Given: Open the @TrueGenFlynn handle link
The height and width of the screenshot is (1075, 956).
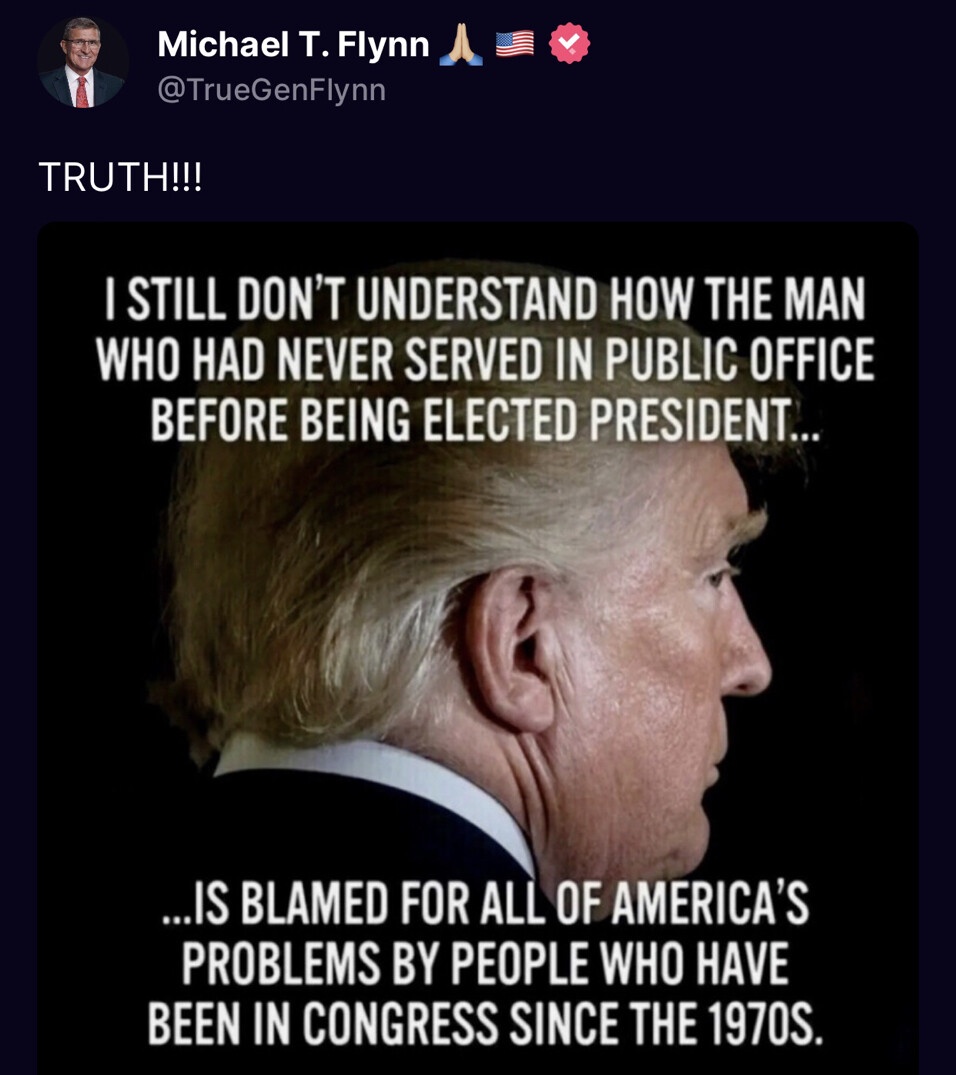Looking at the screenshot, I should 272,90.
